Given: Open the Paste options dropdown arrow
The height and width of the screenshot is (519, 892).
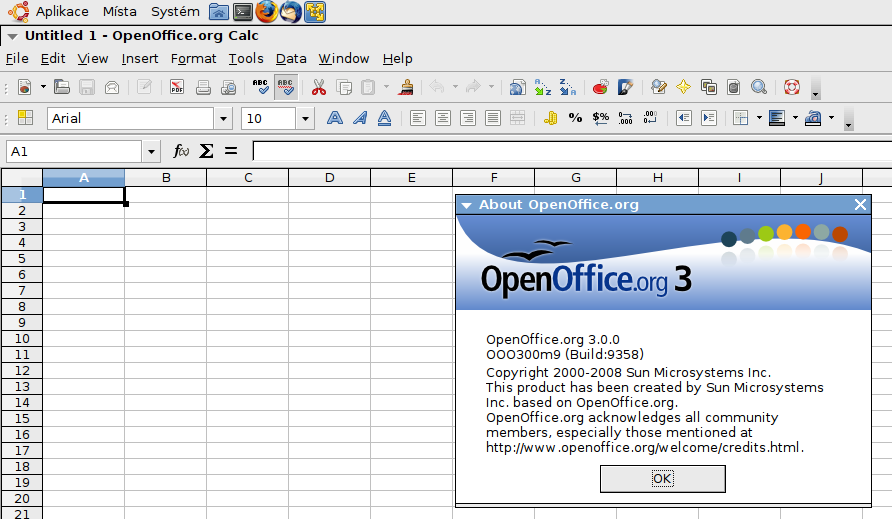Looking at the screenshot, I should [386, 87].
